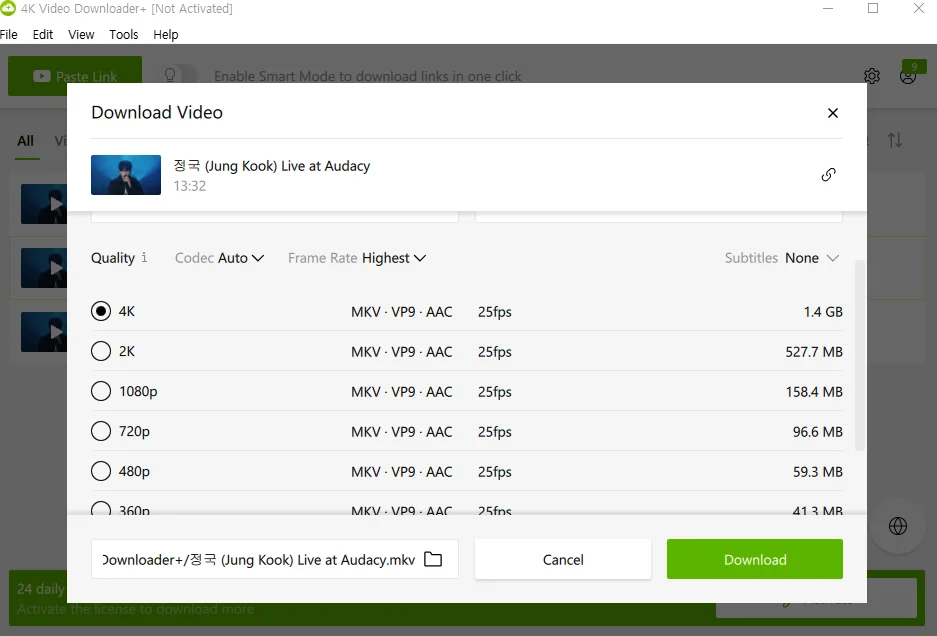Viewport: 937px width, 636px height.
Task: Click the dialog's vertical scrollbar
Action: pyautogui.click(x=860, y=355)
